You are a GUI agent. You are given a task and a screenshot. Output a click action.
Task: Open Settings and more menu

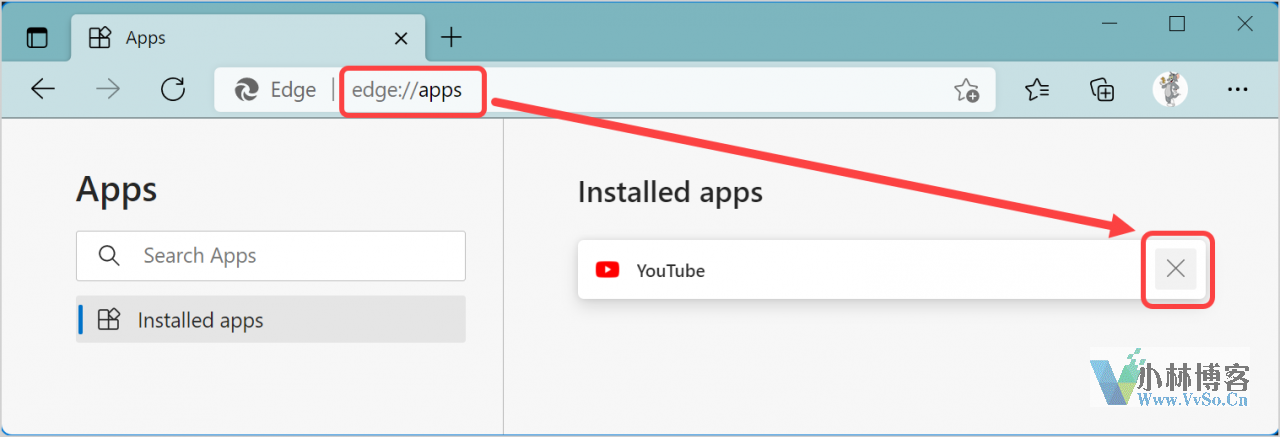[1237, 89]
